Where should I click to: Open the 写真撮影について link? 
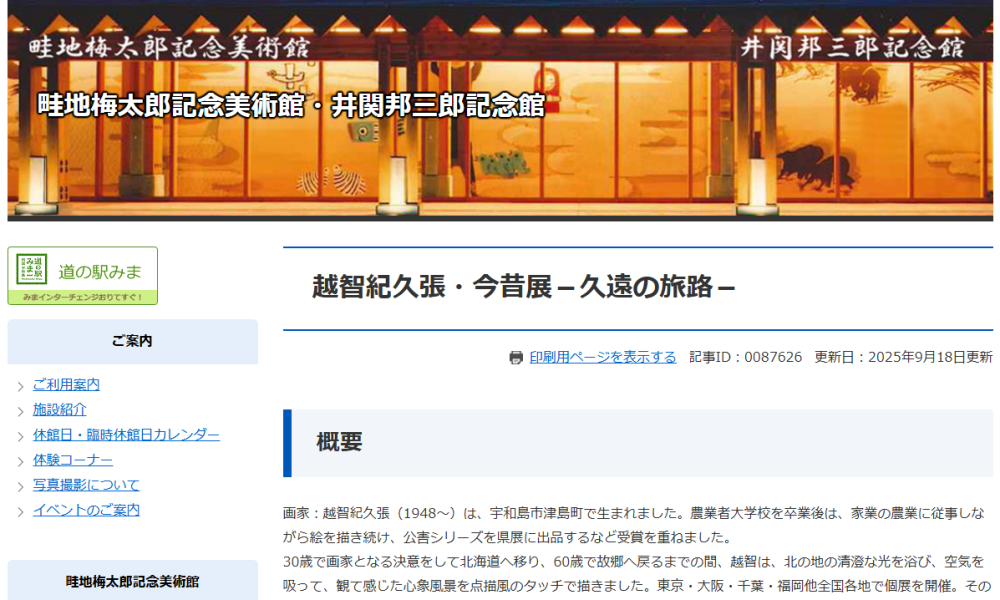coord(86,485)
